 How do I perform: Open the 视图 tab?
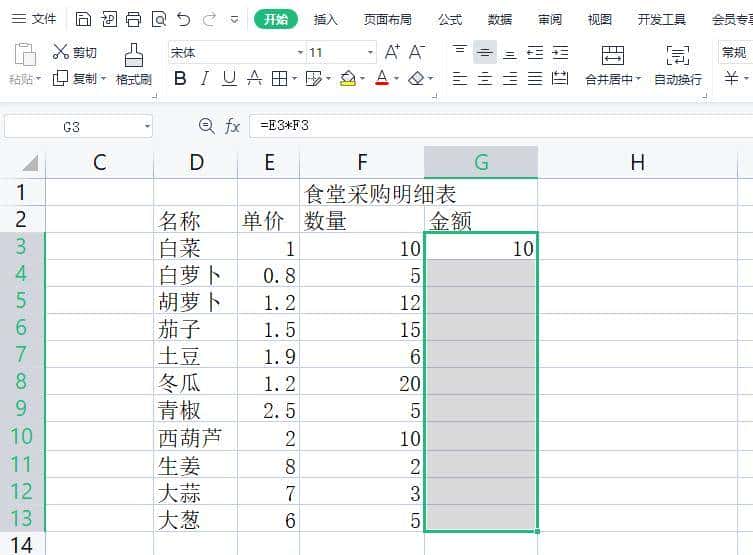tap(600, 19)
